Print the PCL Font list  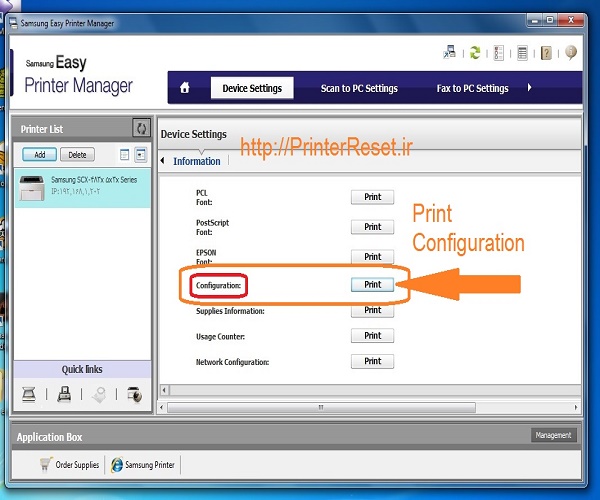372,197
